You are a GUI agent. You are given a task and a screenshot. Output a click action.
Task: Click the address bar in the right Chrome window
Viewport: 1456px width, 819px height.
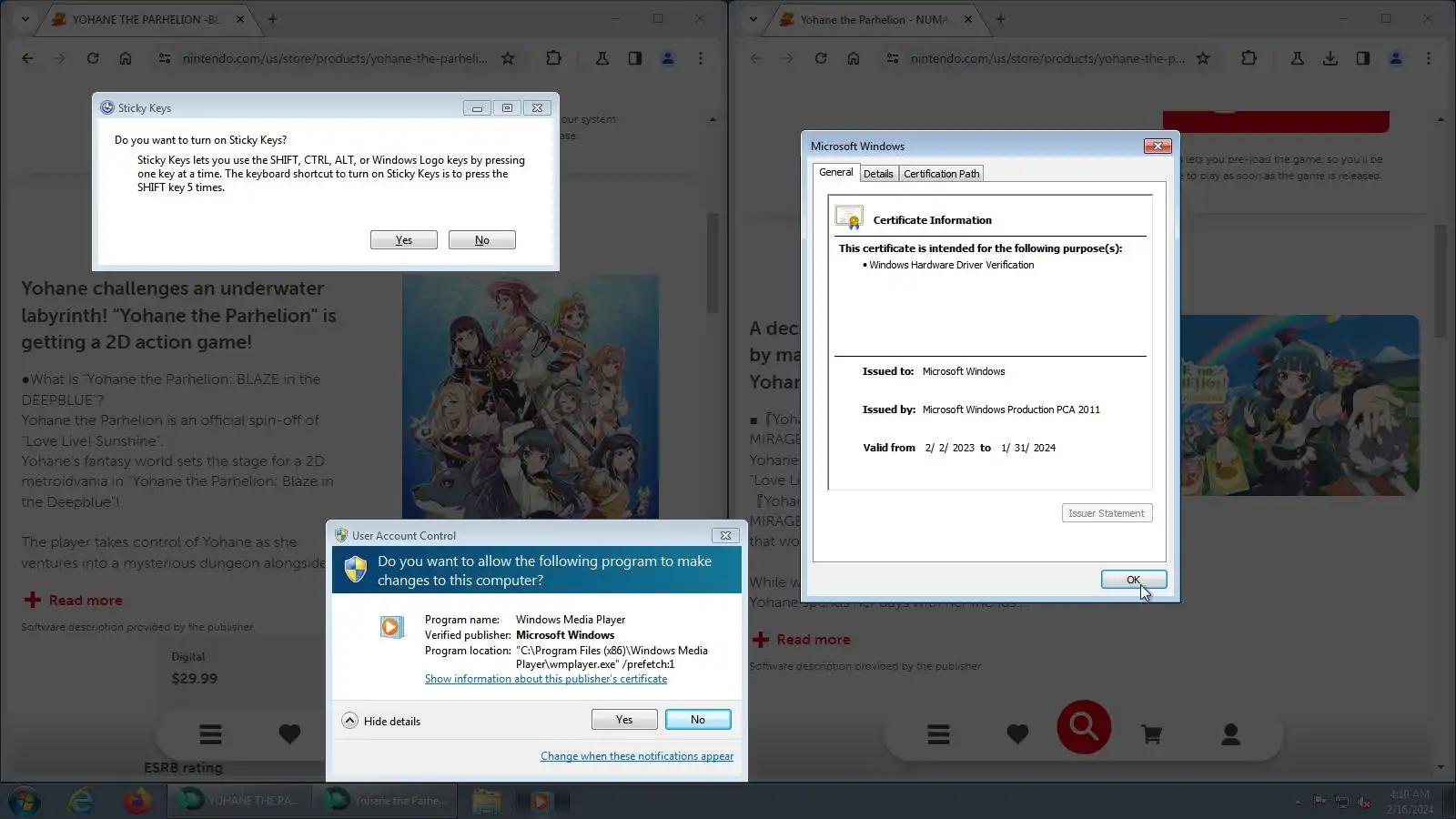[1047, 58]
